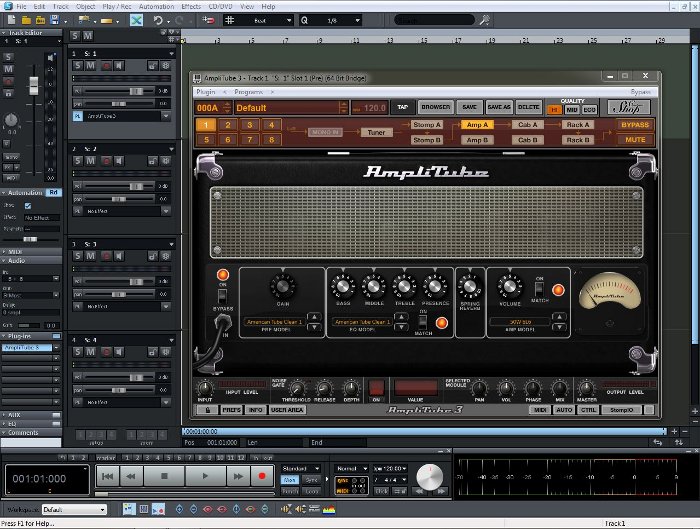
Task: Open the Workspace Default dropdown
Action: (75, 509)
